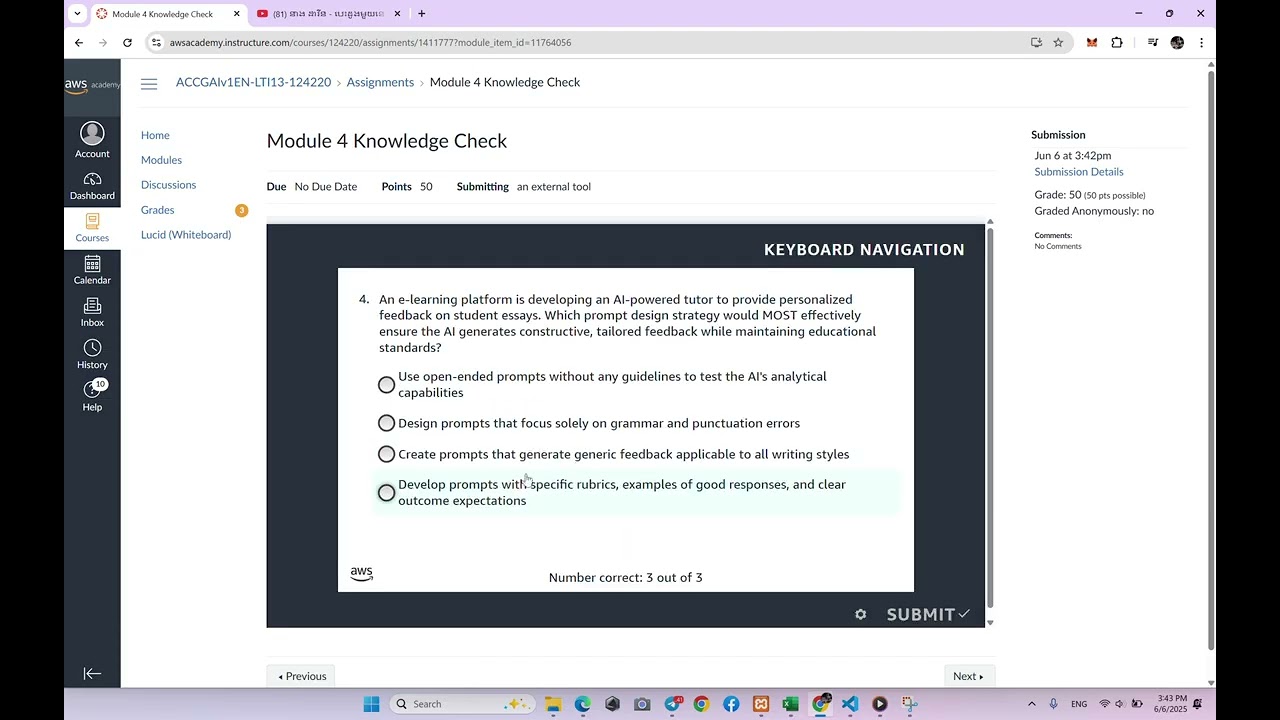
Task: Go back with browser back arrow
Action: click(x=79, y=42)
